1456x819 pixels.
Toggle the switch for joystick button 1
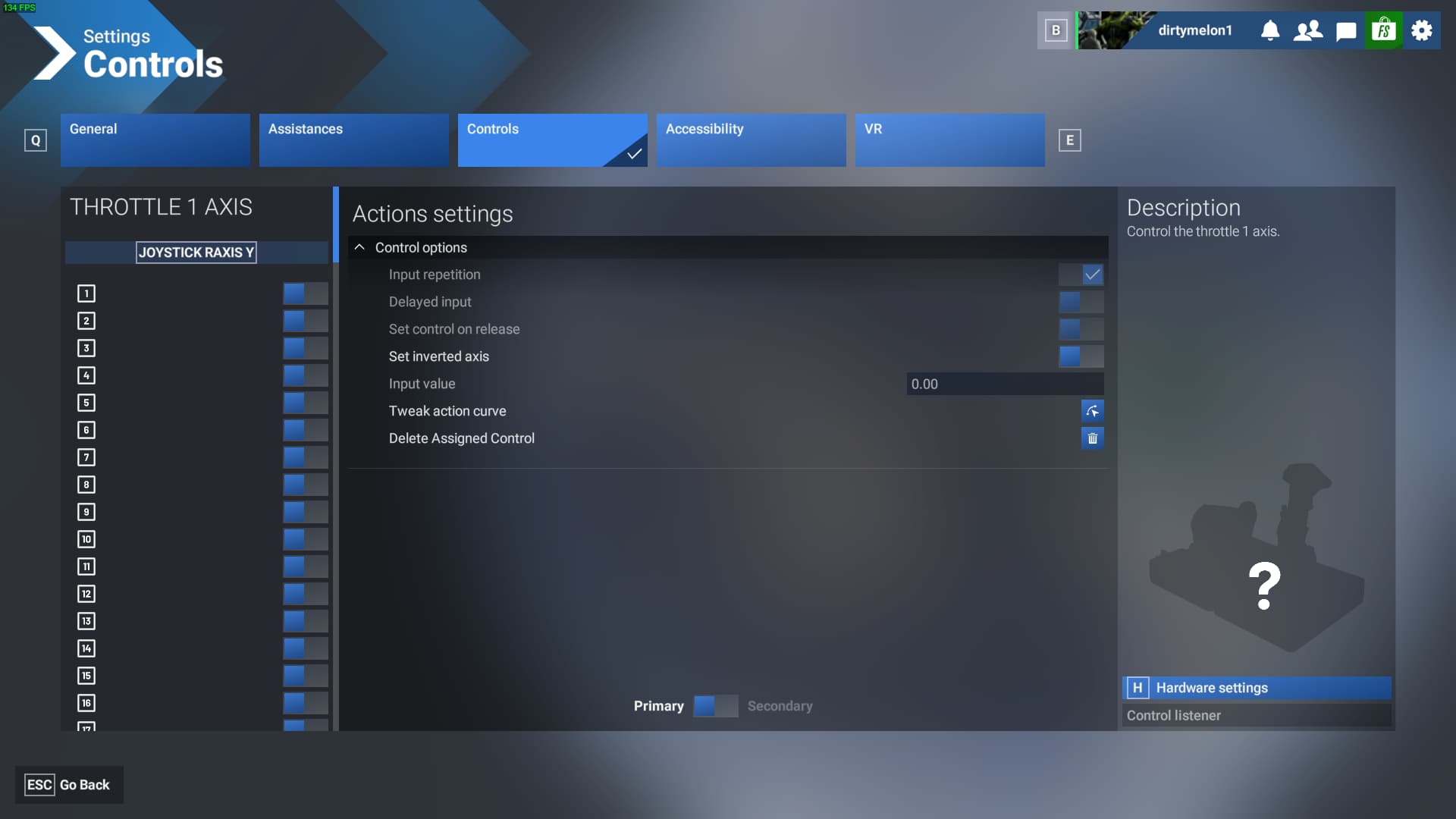click(306, 293)
